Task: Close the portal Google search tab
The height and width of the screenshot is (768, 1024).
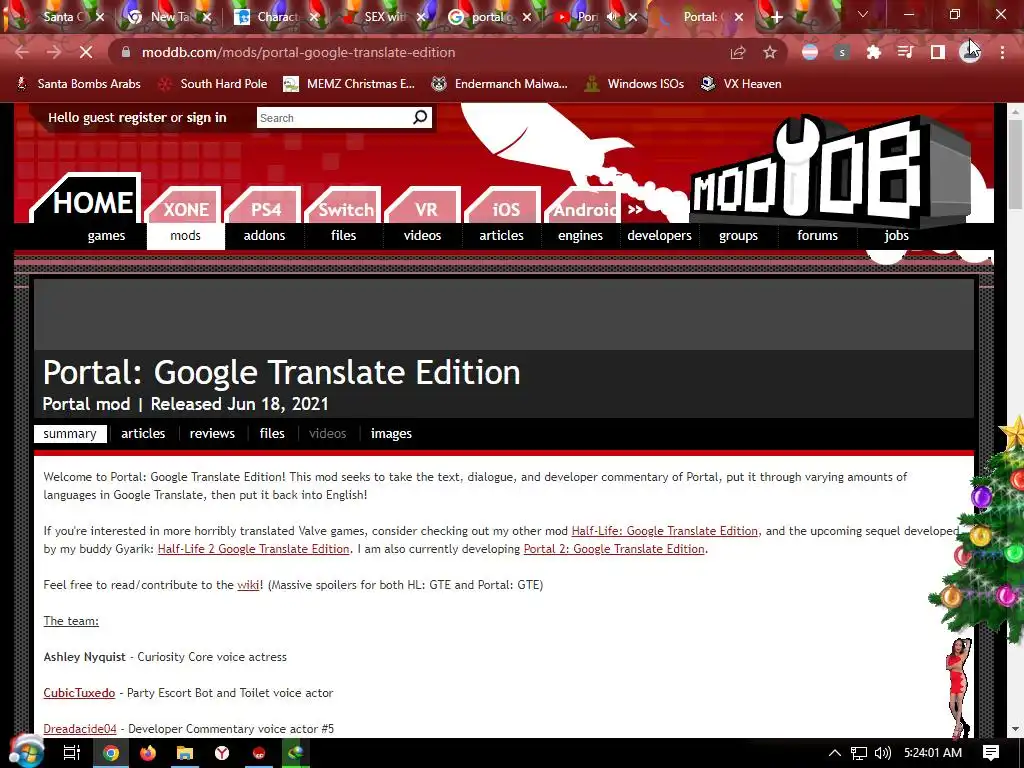Action: tap(527, 17)
